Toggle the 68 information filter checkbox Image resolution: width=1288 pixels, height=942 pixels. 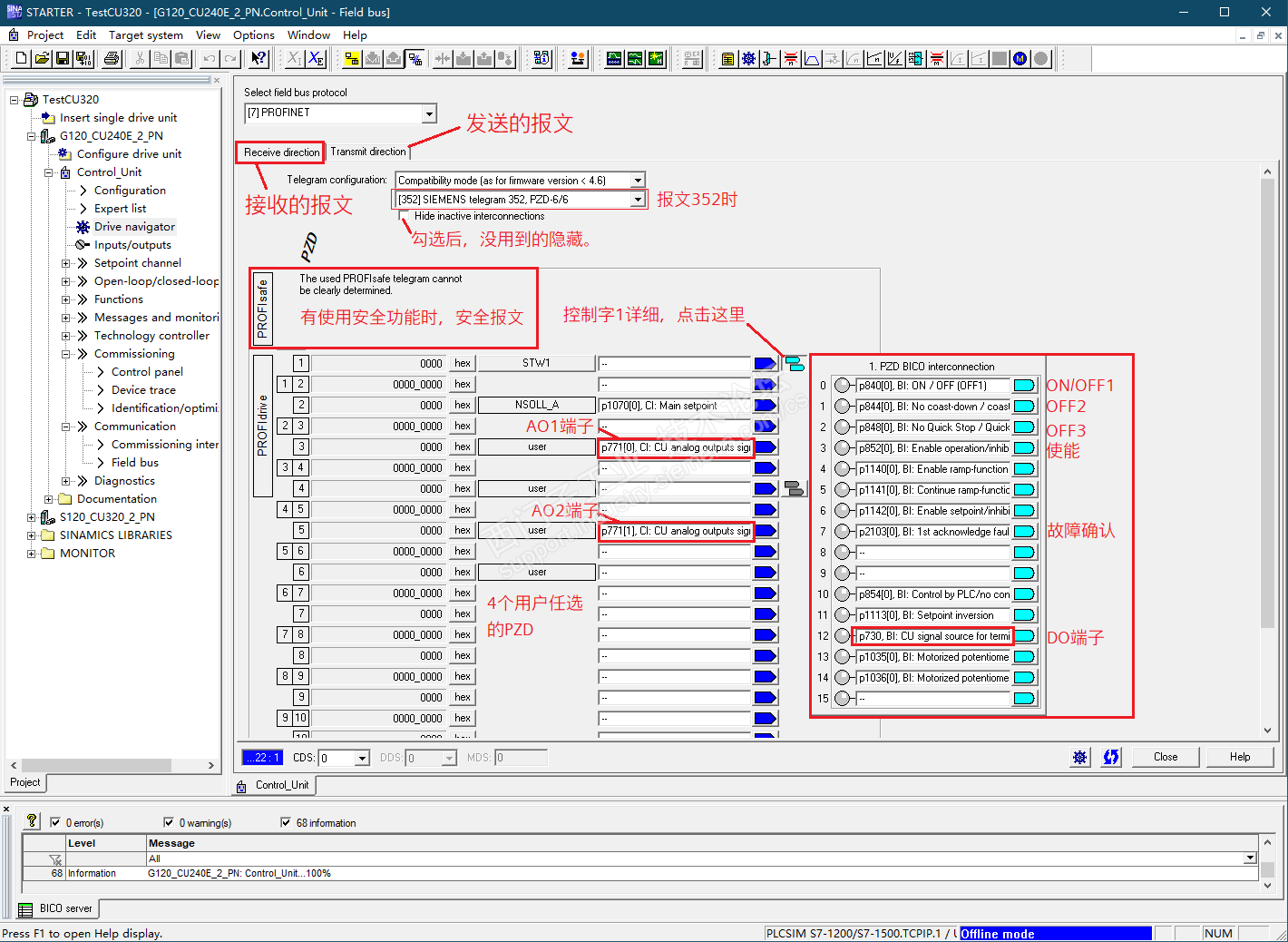(287, 822)
